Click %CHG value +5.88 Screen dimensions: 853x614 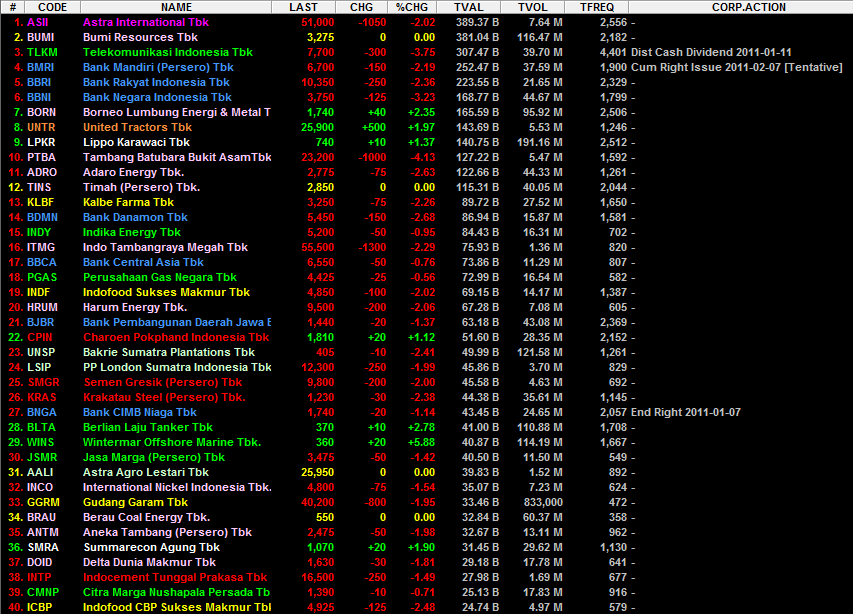(x=421, y=442)
